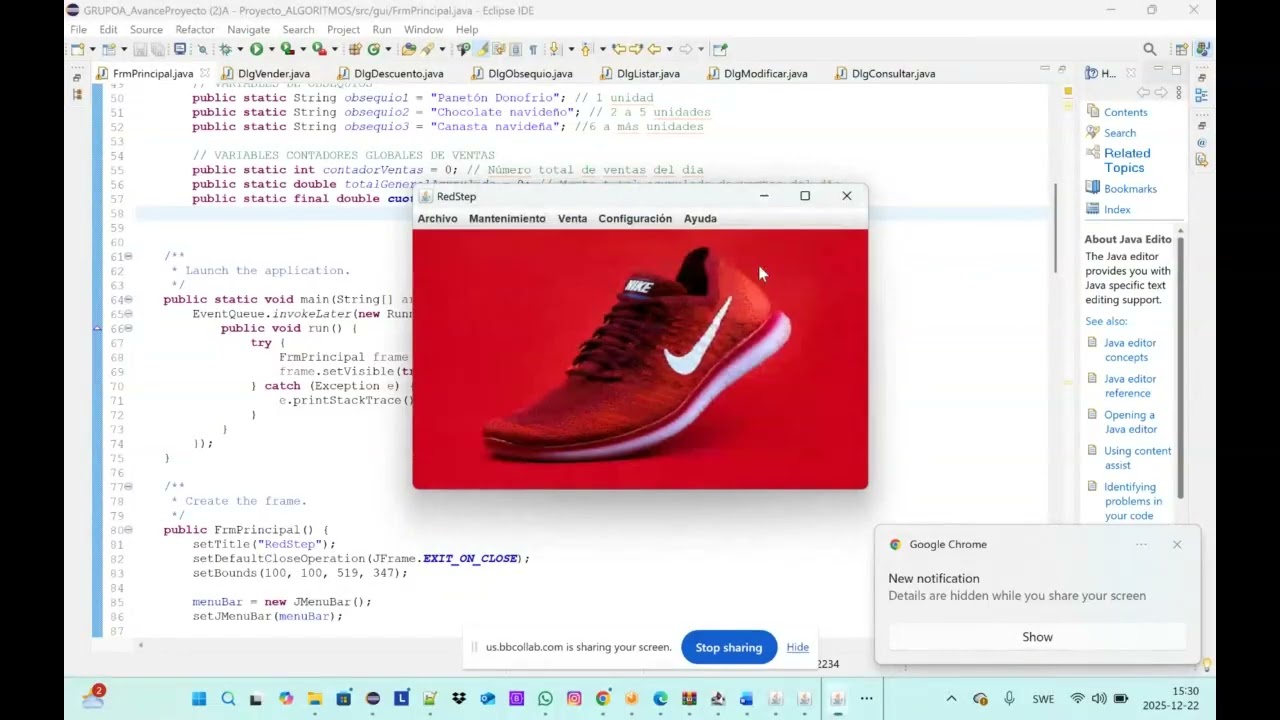Close the FrmPrincipal.java tab
Screen dimensions: 1280x720
pos(205,73)
